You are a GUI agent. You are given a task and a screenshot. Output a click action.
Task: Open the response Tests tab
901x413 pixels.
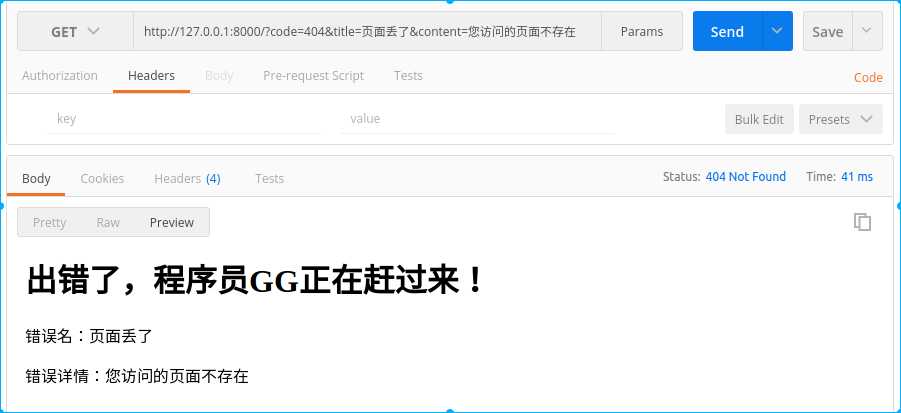coord(269,179)
